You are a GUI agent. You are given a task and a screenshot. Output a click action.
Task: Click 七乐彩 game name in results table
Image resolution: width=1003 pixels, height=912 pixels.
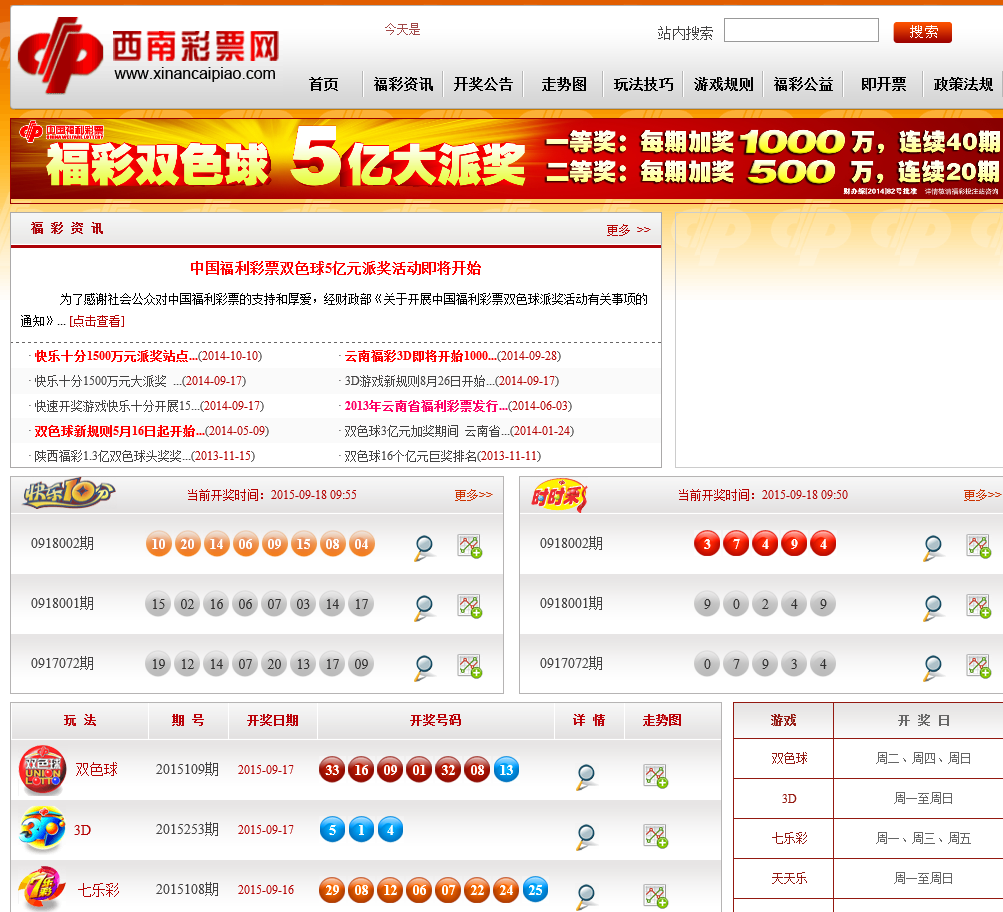[x=99, y=890]
